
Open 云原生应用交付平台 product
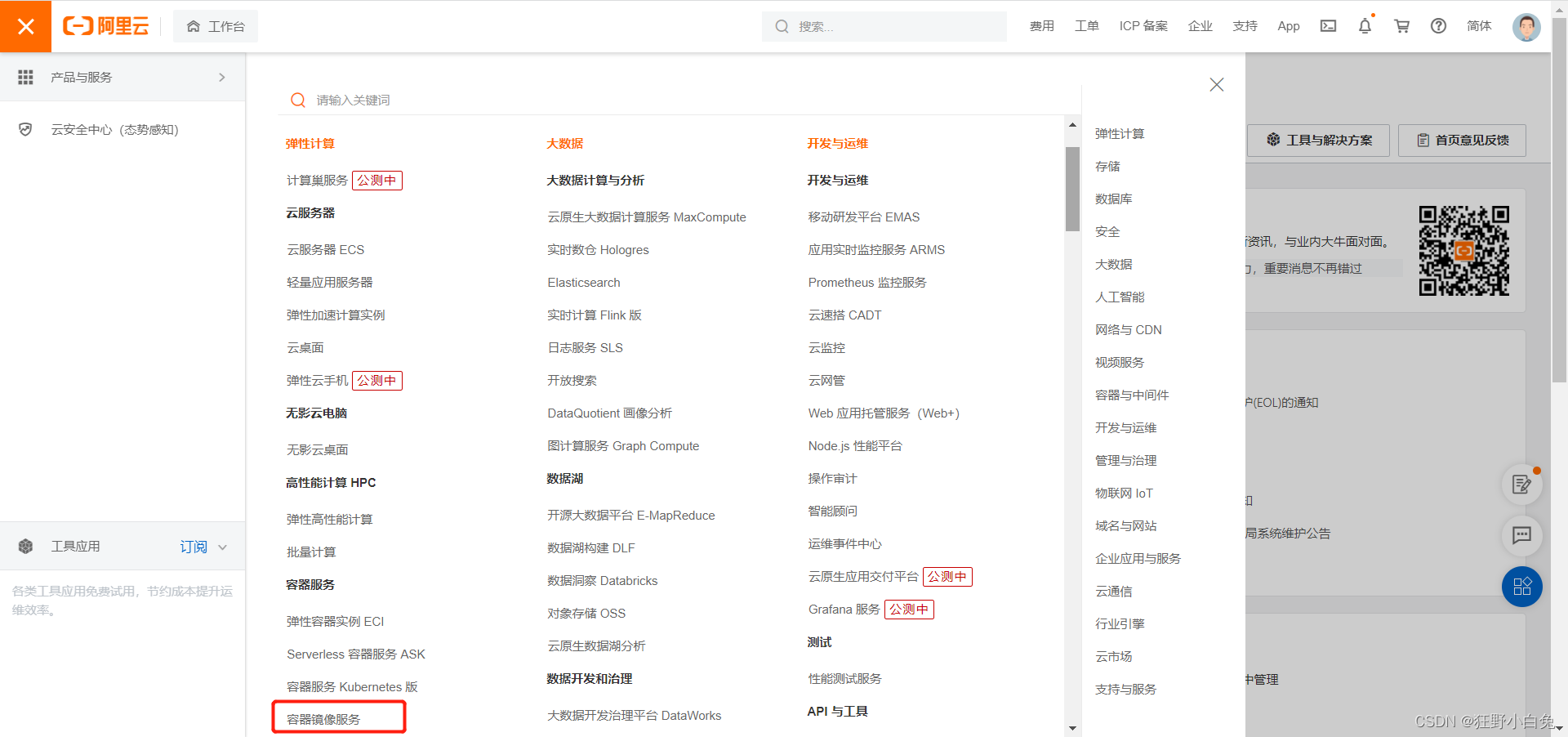click(x=863, y=576)
